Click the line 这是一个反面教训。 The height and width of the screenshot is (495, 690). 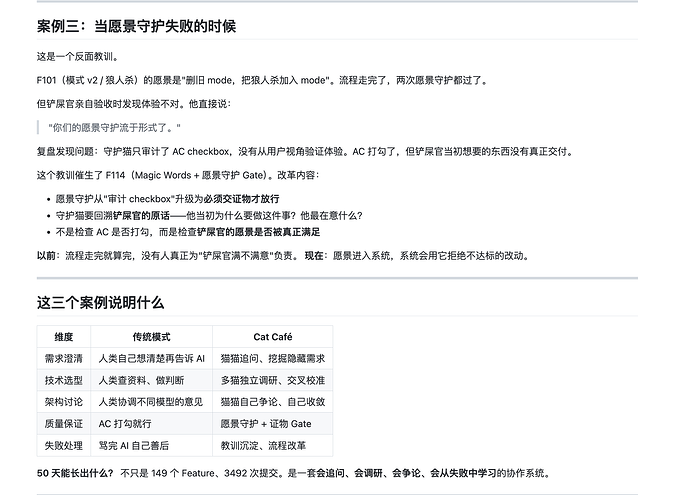77,56
